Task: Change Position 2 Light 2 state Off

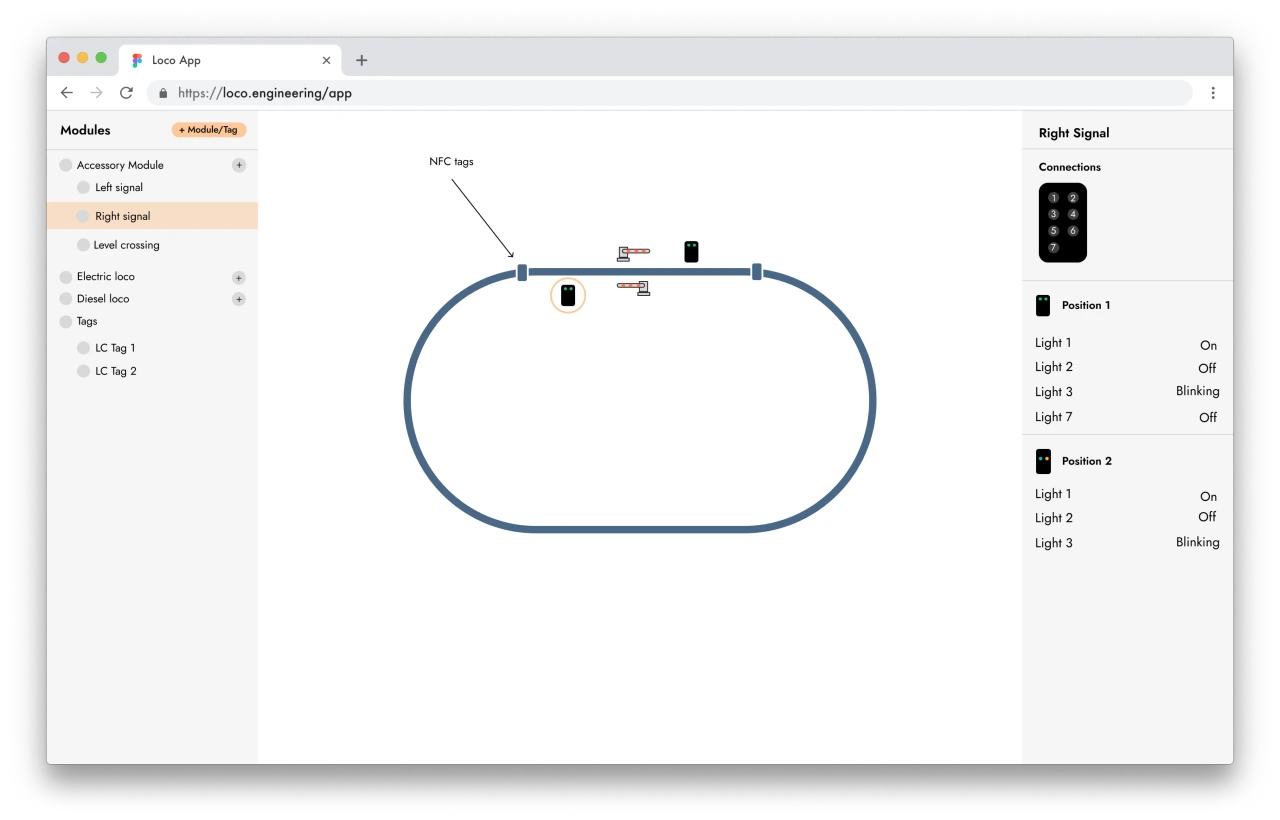Action: click(x=1207, y=517)
